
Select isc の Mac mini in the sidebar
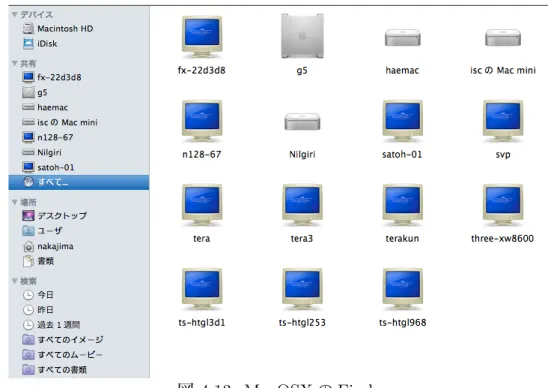[79, 122]
